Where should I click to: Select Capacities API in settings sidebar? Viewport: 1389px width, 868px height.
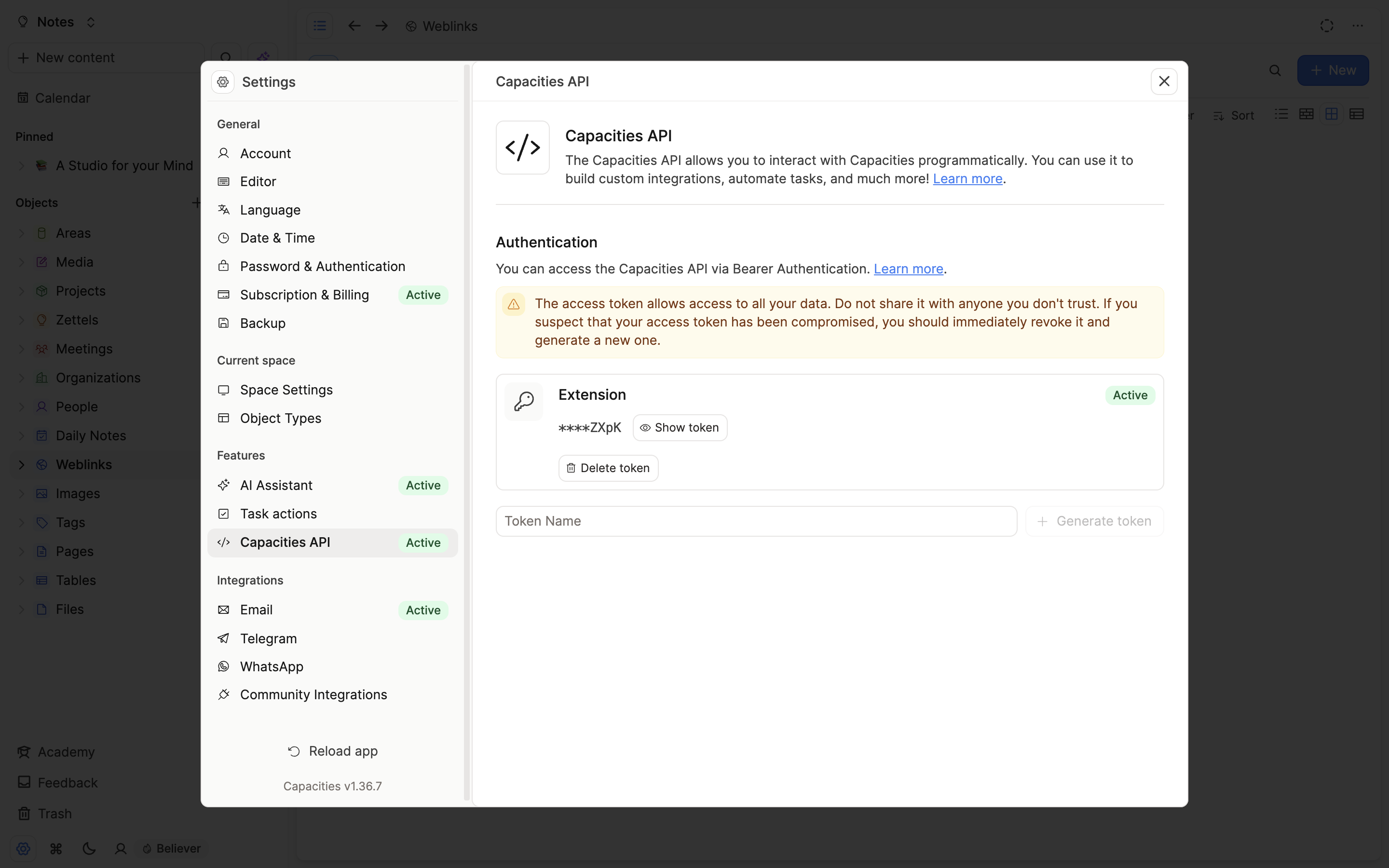(332, 542)
